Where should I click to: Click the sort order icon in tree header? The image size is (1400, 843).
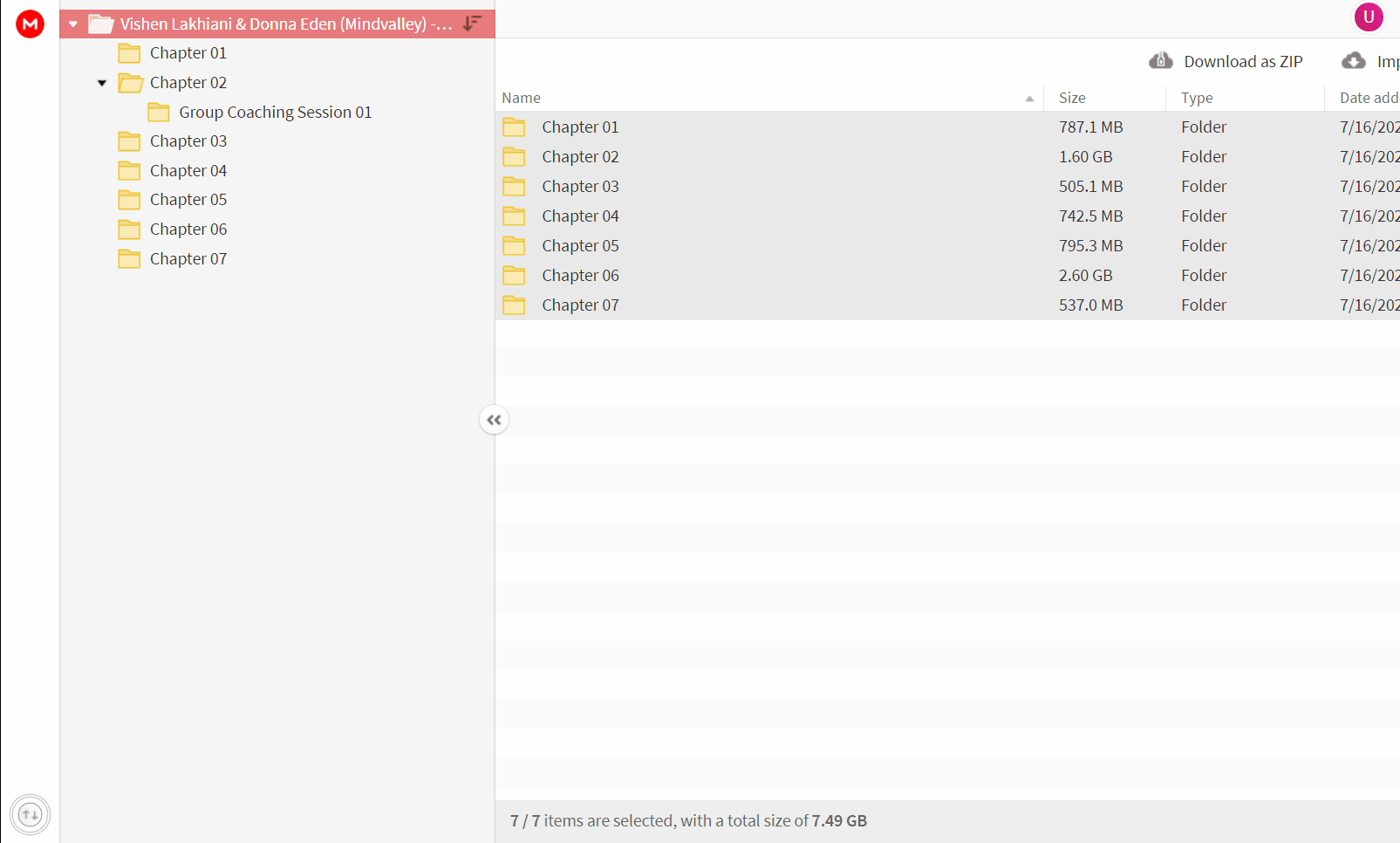pos(472,24)
